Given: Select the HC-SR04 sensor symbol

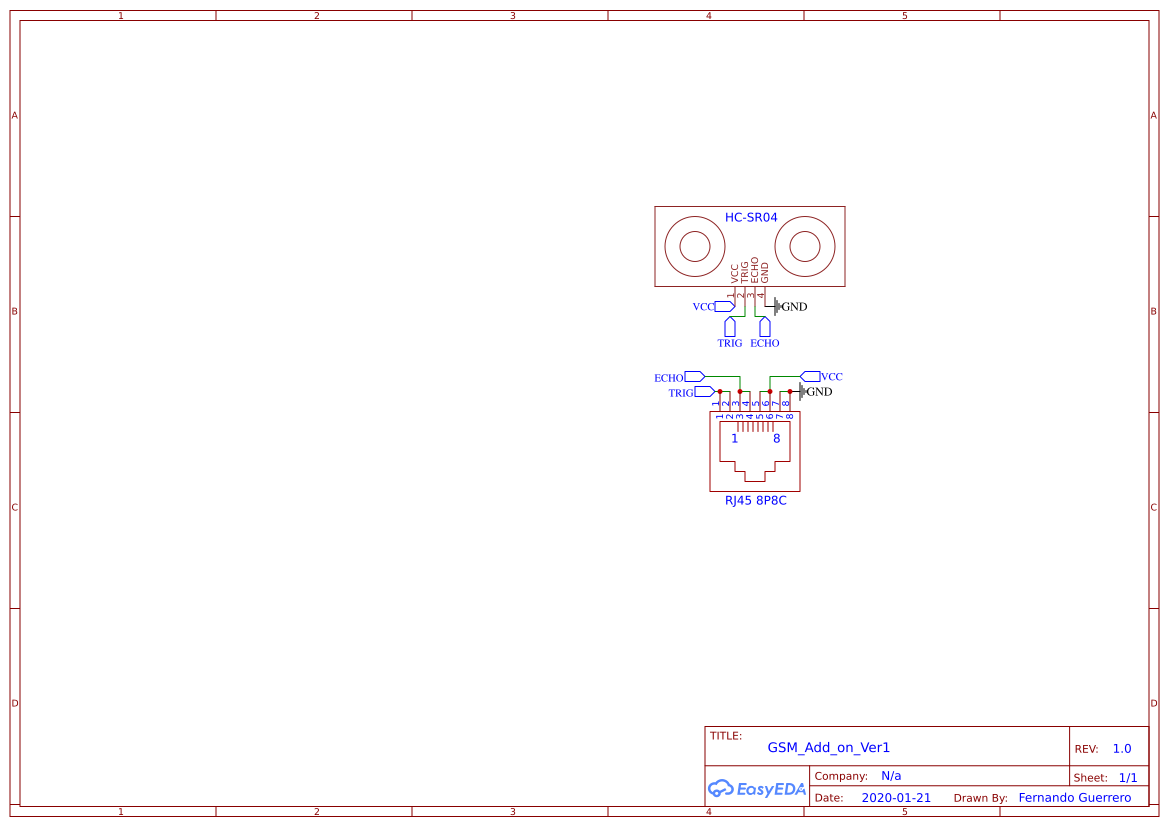Looking at the screenshot, I should click(x=750, y=246).
